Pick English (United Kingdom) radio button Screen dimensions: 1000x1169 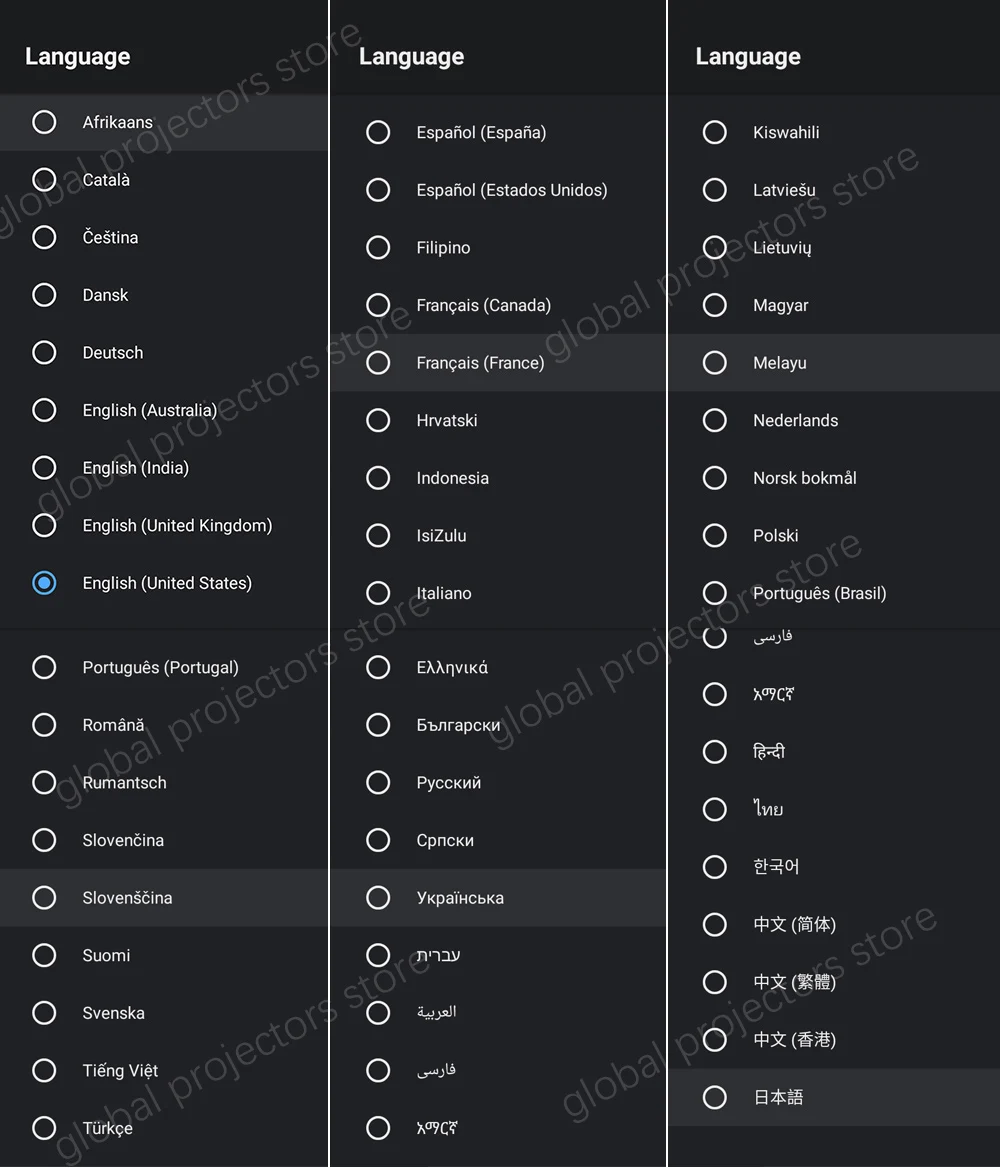tap(44, 525)
